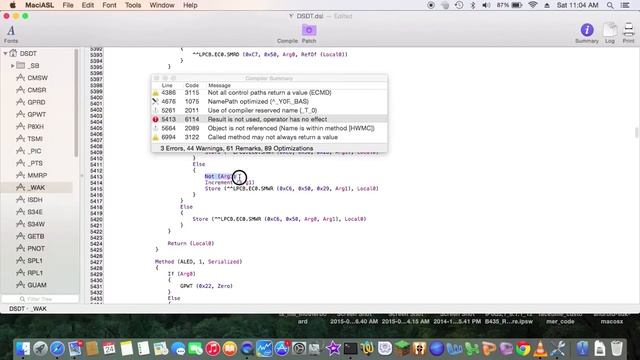Select the S34W item in the sidebar

36,224
